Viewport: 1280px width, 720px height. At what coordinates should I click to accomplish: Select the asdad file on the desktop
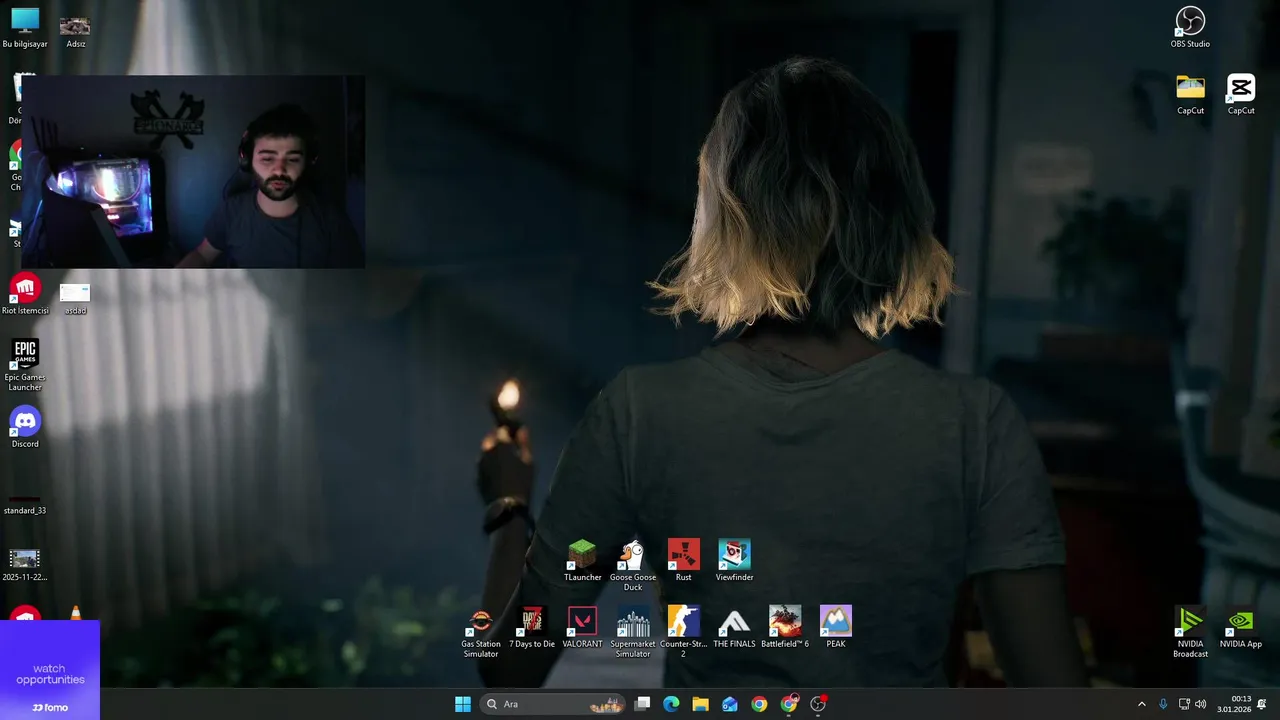[x=75, y=298]
